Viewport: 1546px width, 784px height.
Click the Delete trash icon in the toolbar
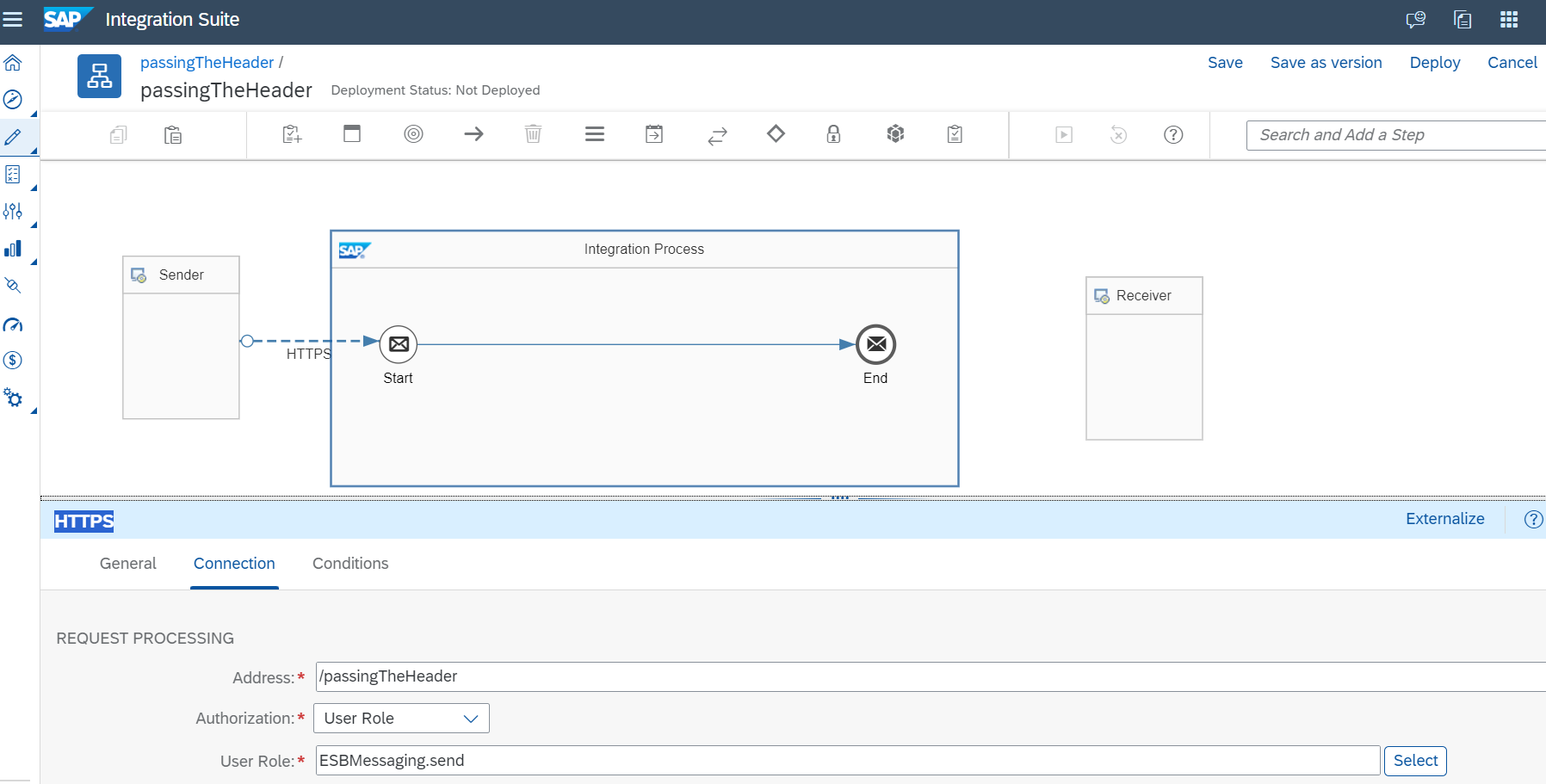[533, 134]
